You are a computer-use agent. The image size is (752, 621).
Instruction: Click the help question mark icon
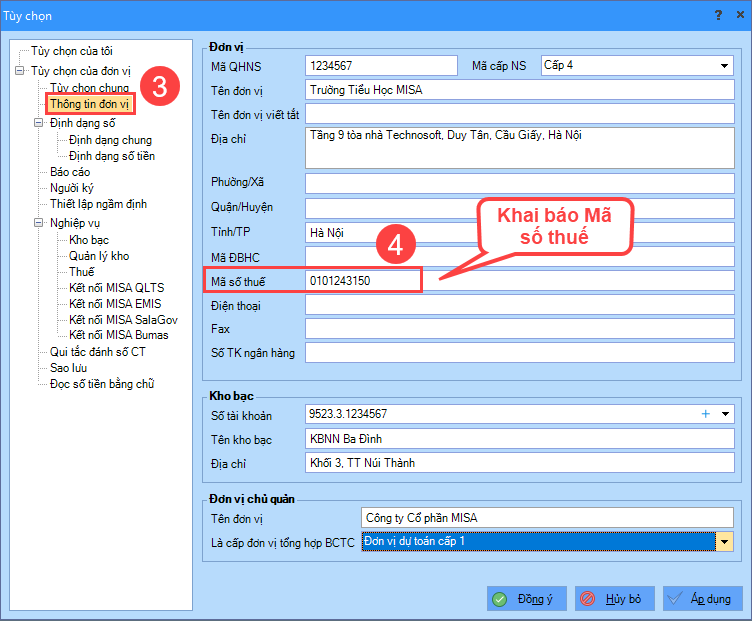715,15
